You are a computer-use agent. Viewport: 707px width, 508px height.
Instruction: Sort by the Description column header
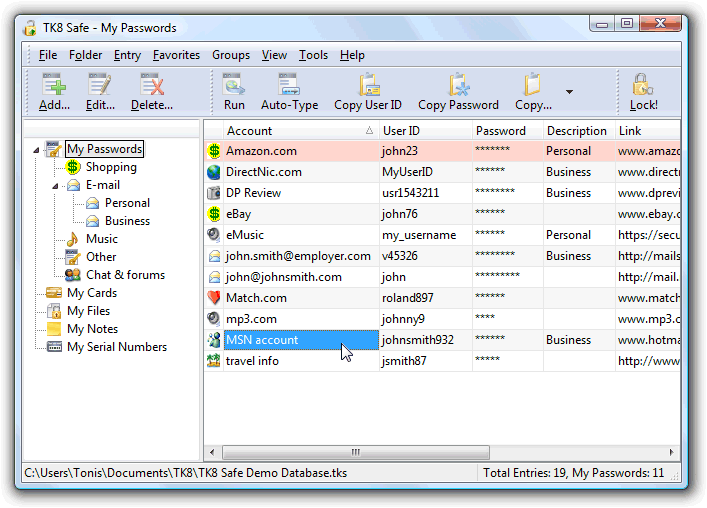pos(579,131)
